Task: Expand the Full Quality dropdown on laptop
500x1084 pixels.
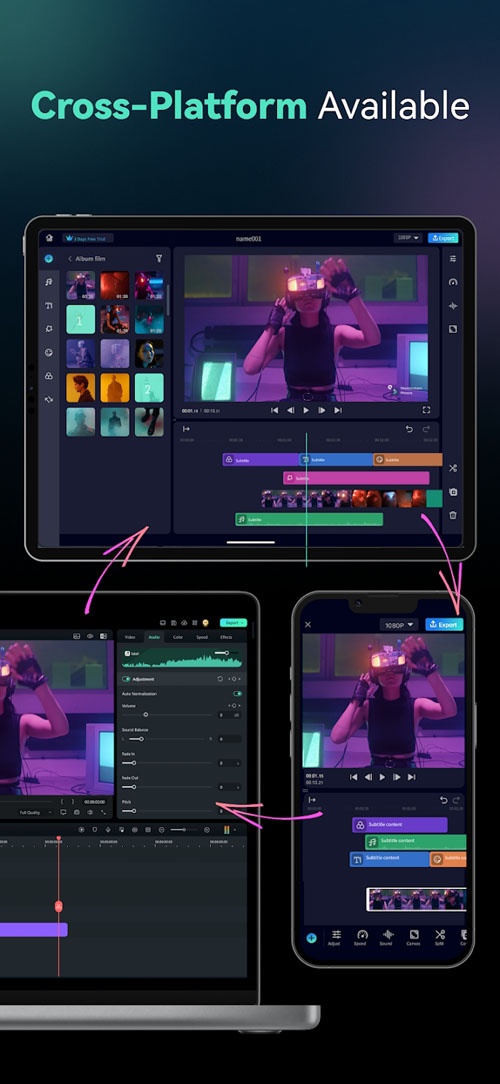Action: coord(36,812)
